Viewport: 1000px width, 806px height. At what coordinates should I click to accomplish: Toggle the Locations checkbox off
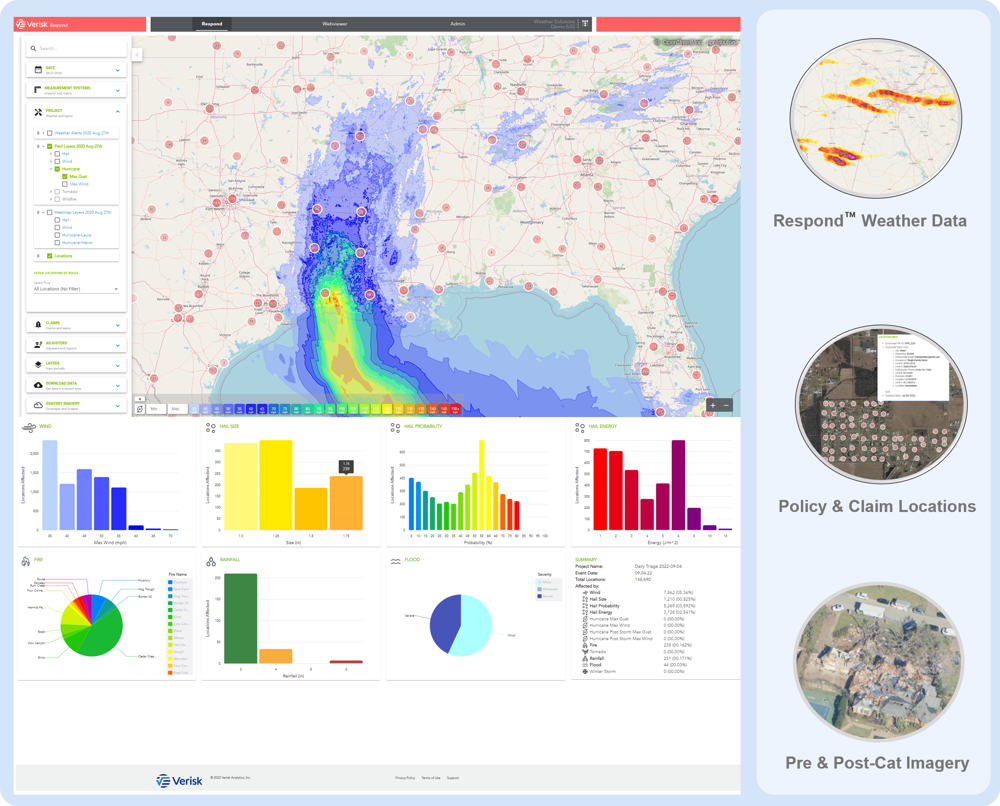click(x=50, y=255)
